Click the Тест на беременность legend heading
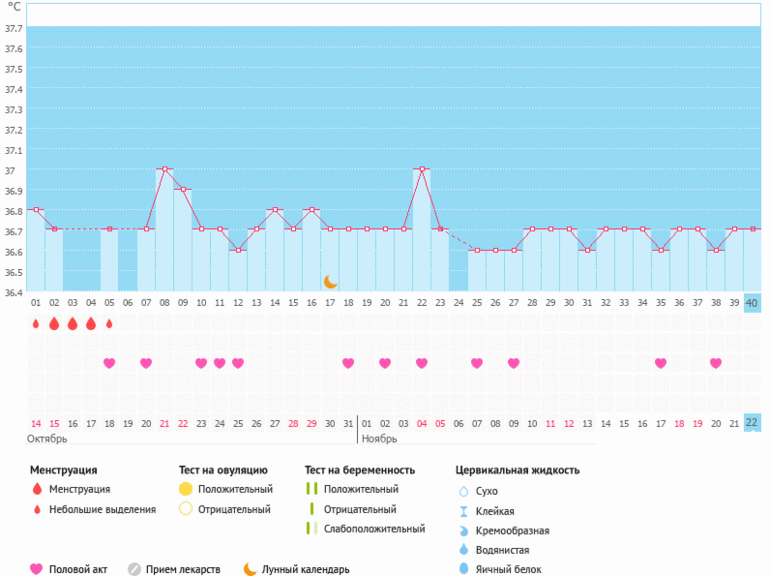770x576 pixels. (358, 469)
